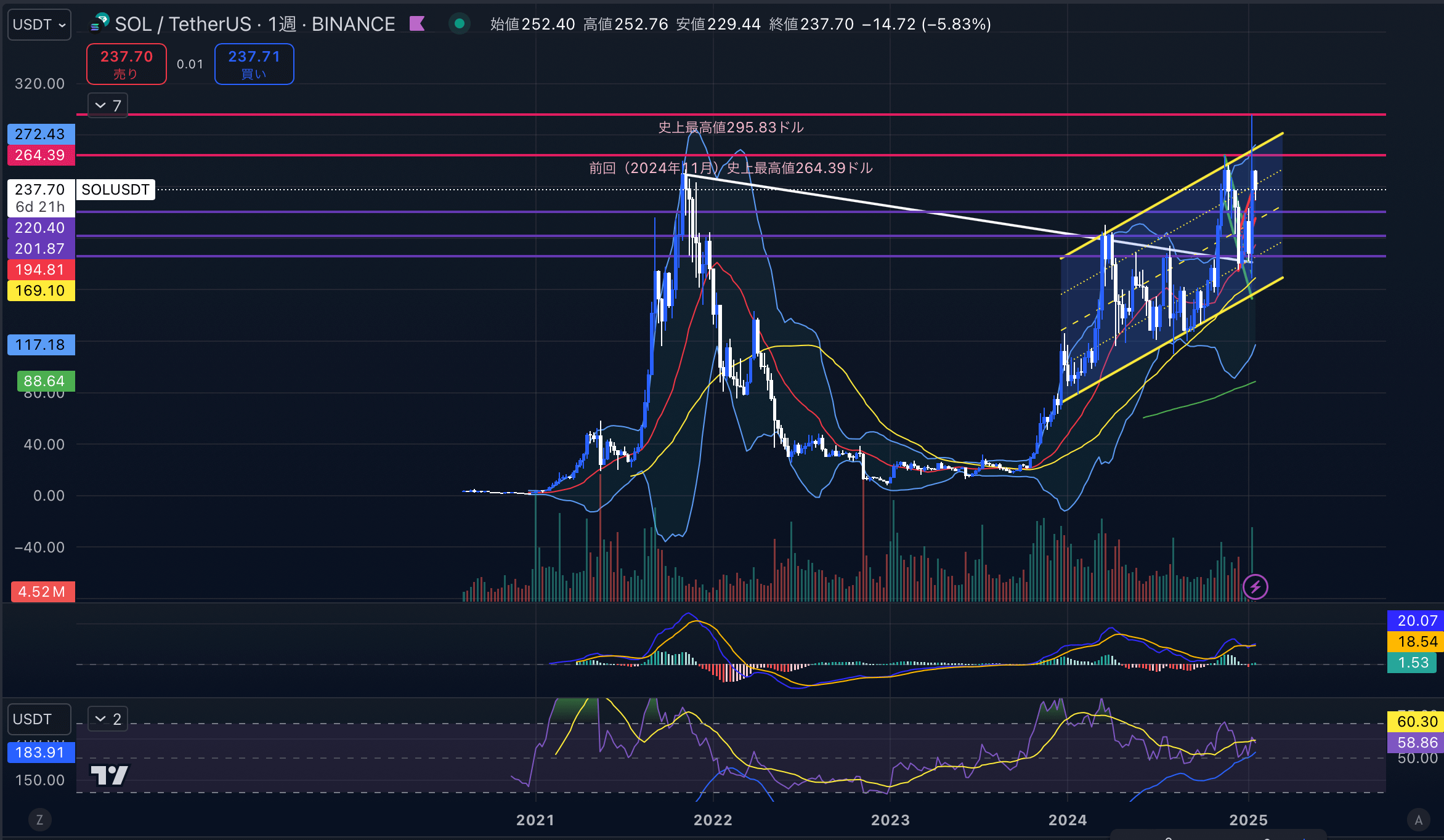The width and height of the screenshot is (1444, 840).
Task: Click the 60.30 yellow RSI label
Action: point(1416,722)
